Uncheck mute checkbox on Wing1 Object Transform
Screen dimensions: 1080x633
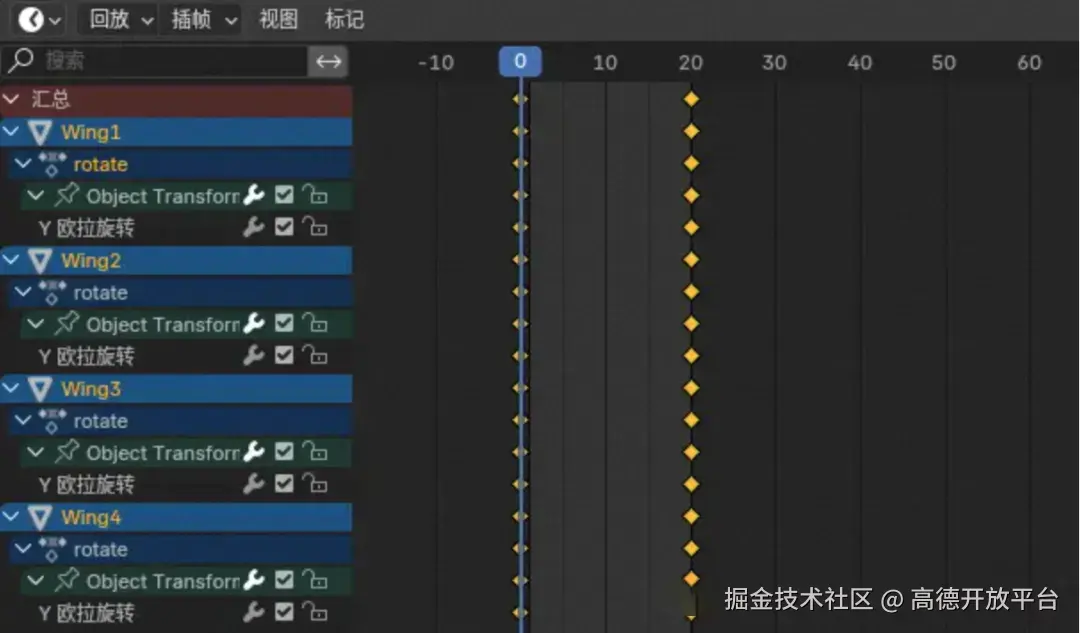pyautogui.click(x=284, y=195)
